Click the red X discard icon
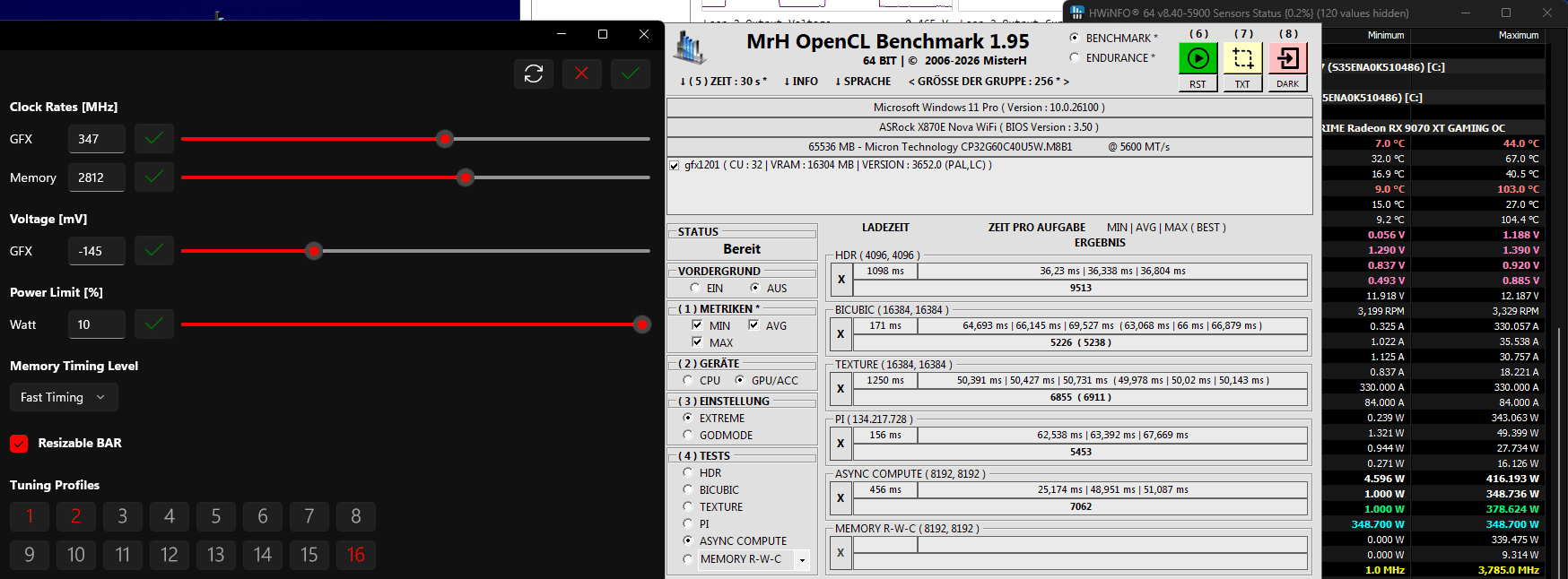Image resolution: width=1568 pixels, height=579 pixels. 581,73
